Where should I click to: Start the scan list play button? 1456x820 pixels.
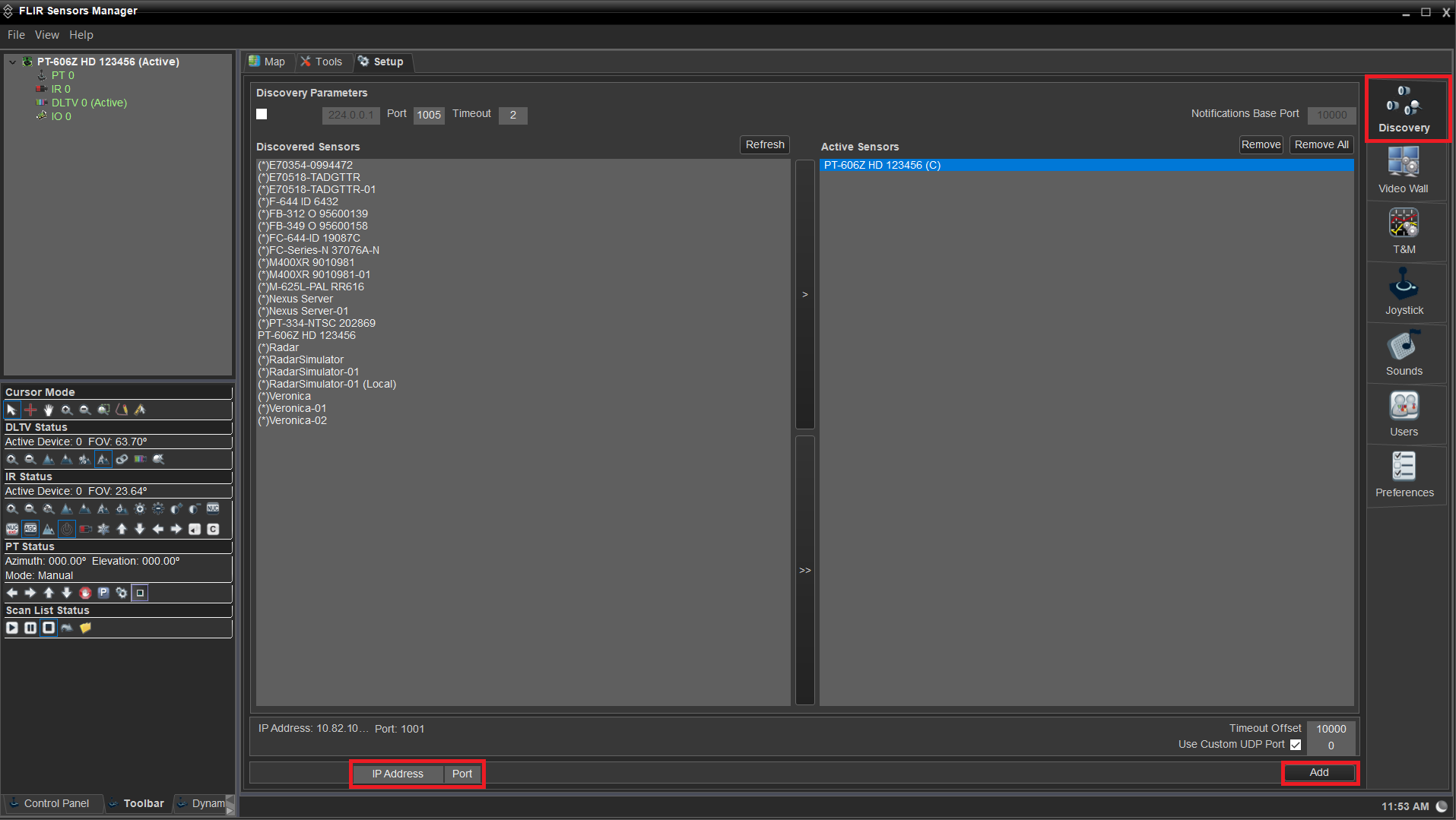(x=12, y=628)
